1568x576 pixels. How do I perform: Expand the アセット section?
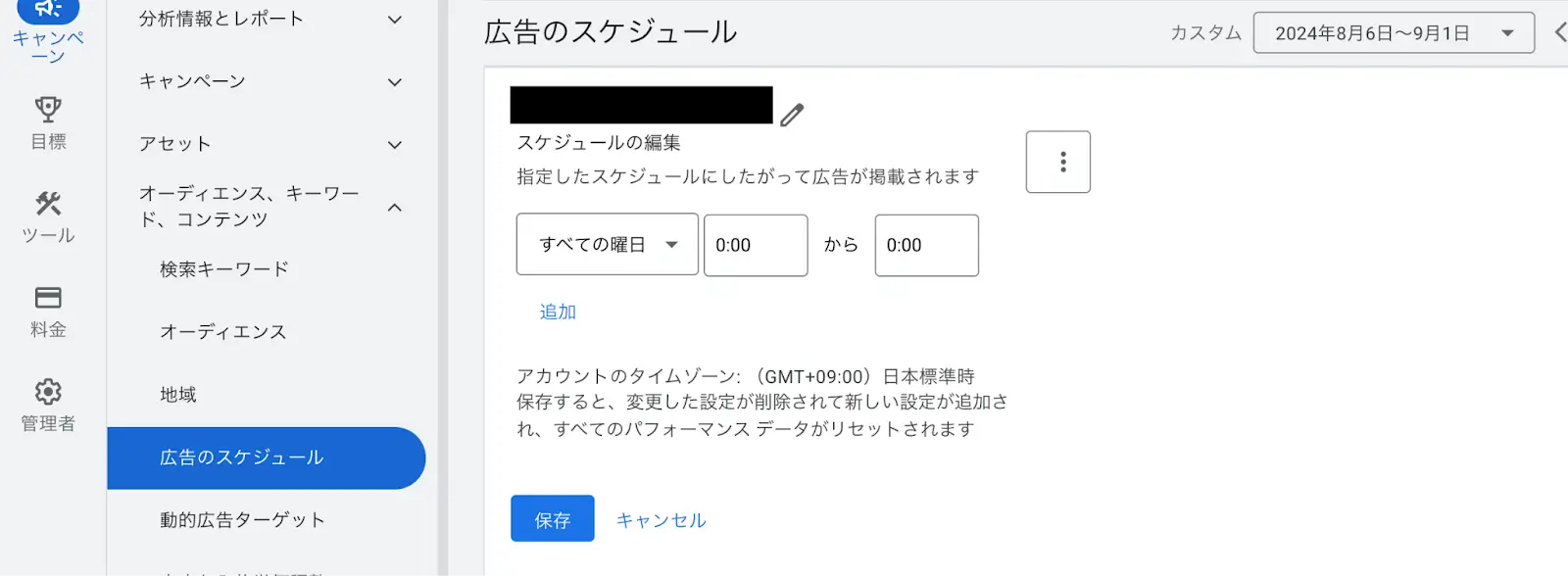(394, 144)
